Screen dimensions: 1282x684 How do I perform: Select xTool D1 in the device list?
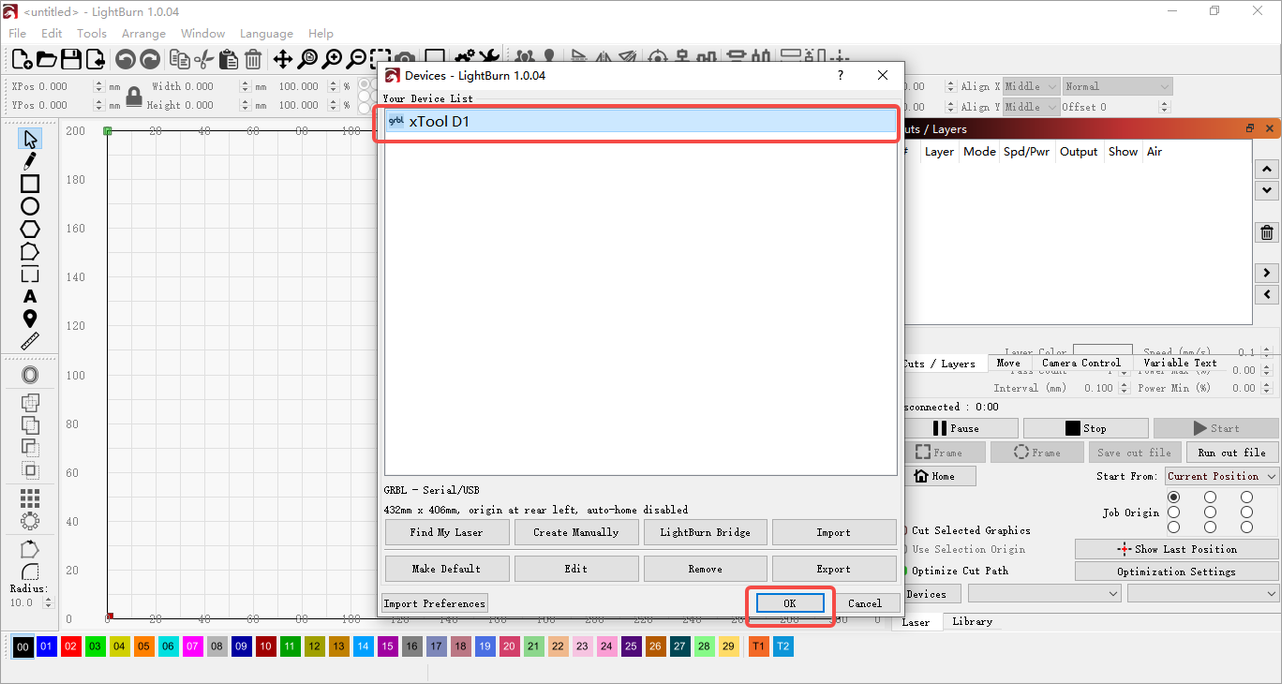(x=640, y=121)
